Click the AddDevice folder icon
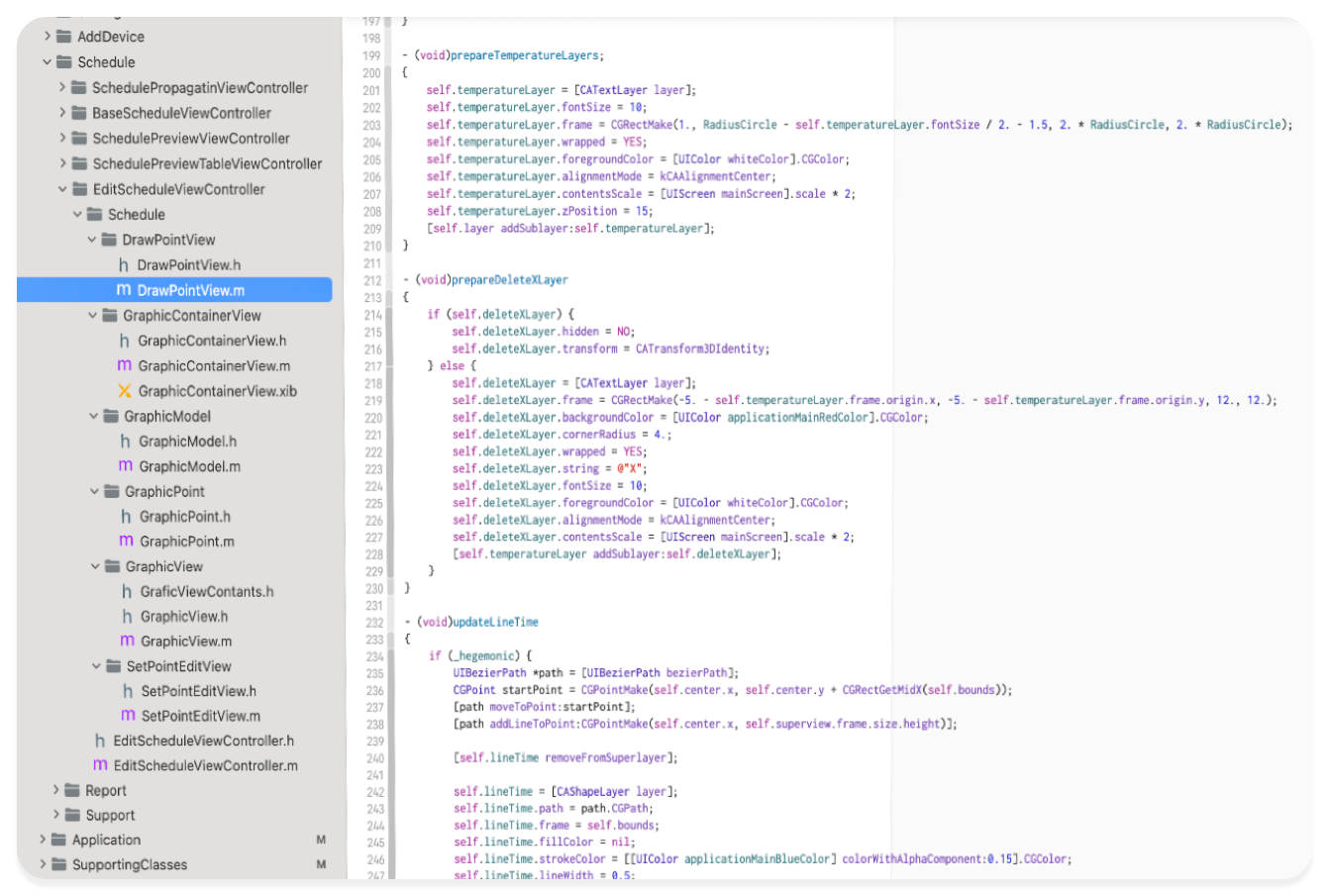This screenshot has width=1329, height=896. pos(64,37)
